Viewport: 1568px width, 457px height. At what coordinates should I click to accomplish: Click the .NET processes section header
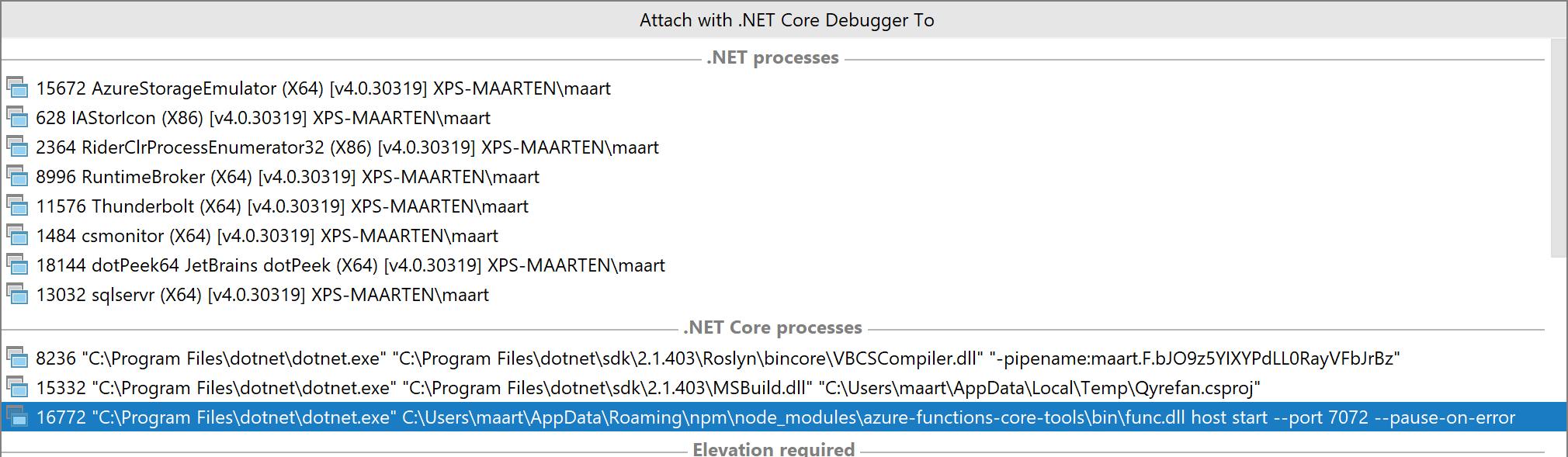(773, 57)
